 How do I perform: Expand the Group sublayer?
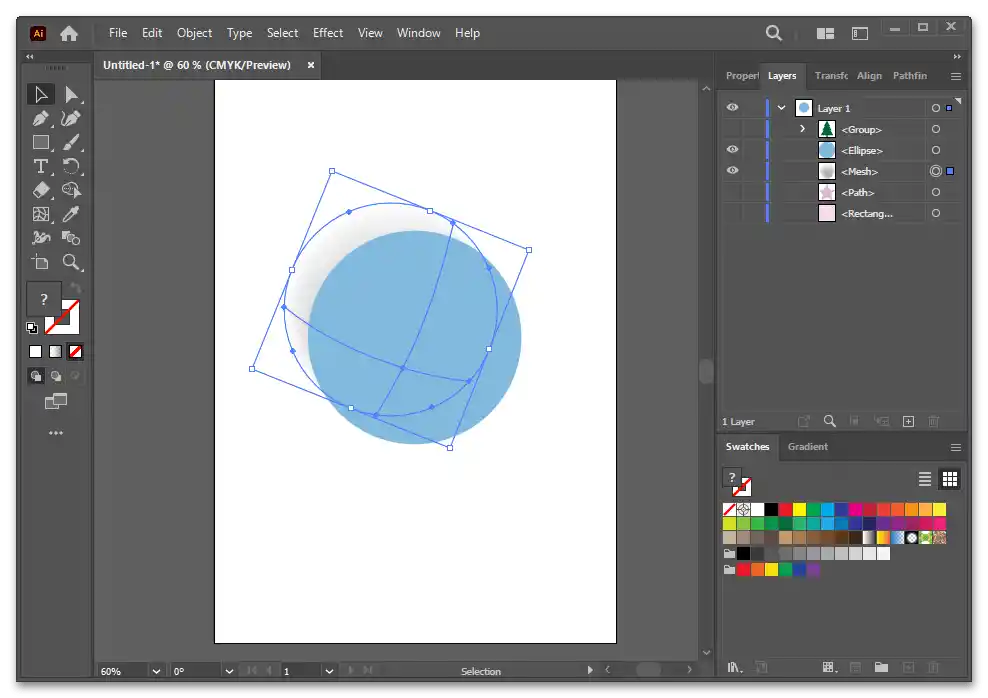click(x=802, y=129)
